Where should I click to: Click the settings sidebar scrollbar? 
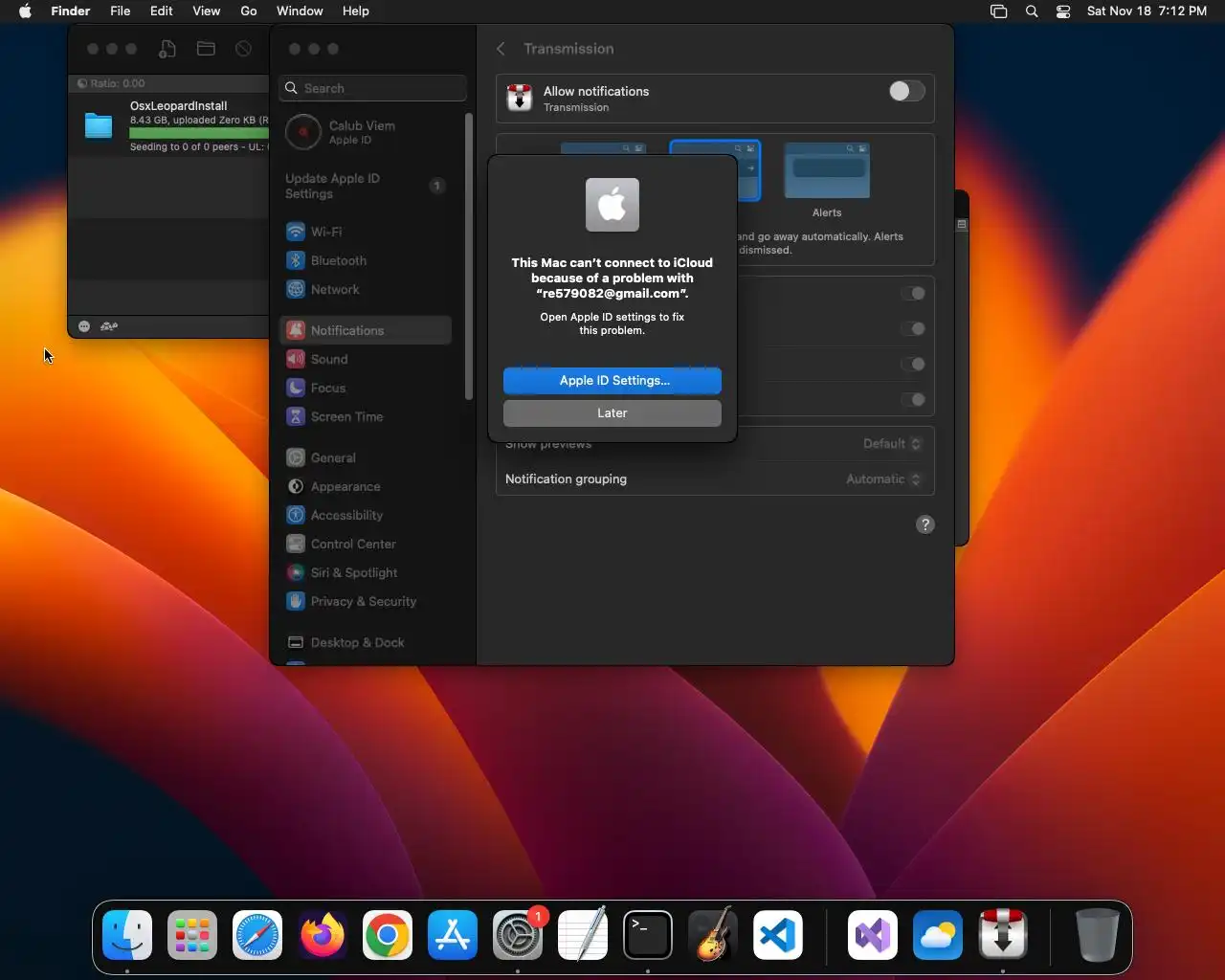469,256
